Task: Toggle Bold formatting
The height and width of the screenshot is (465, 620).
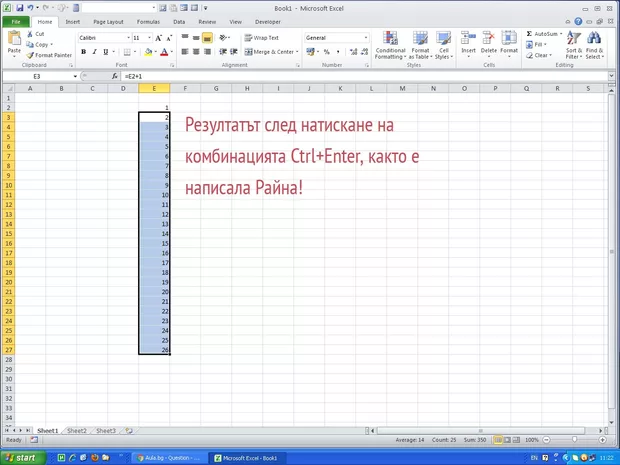Action: pos(83,52)
